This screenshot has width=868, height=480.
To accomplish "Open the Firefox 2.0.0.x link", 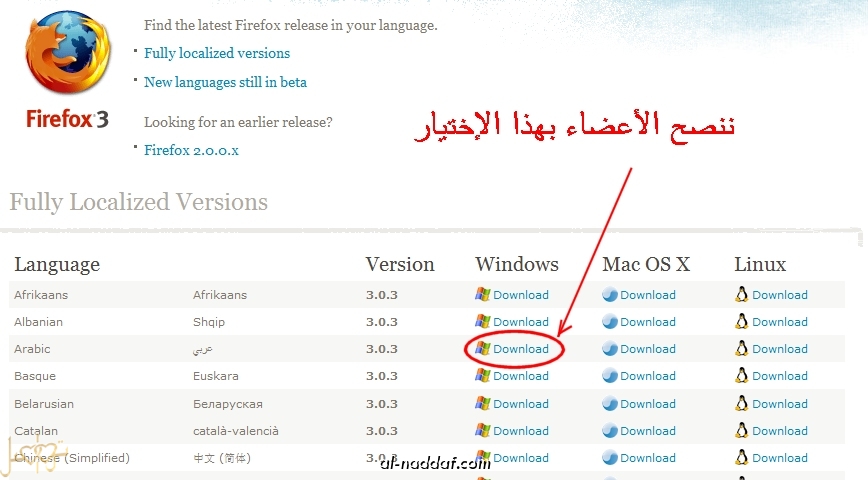I will [x=192, y=150].
